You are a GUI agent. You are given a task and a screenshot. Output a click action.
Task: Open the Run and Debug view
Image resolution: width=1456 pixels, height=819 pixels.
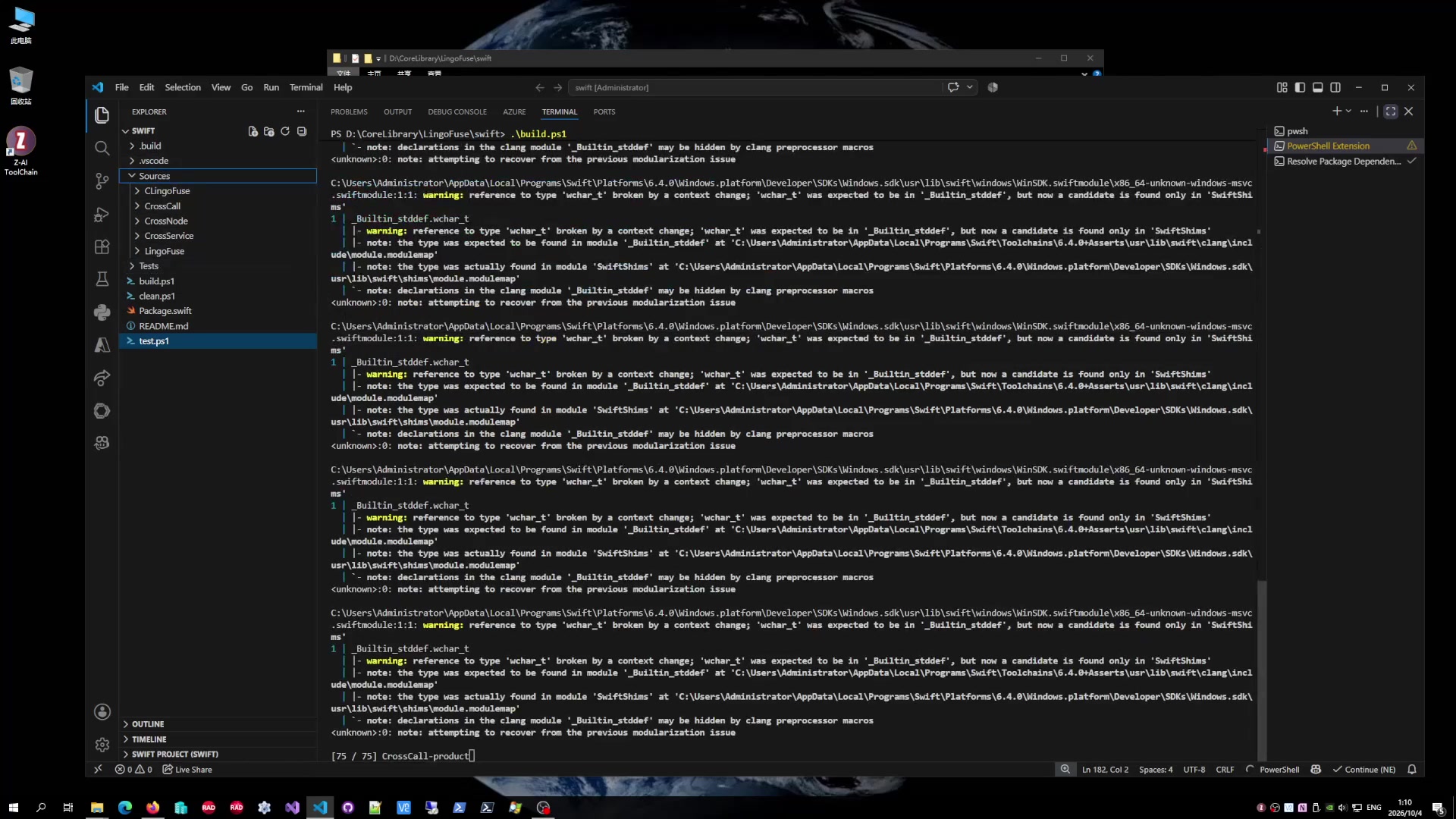pos(102,215)
